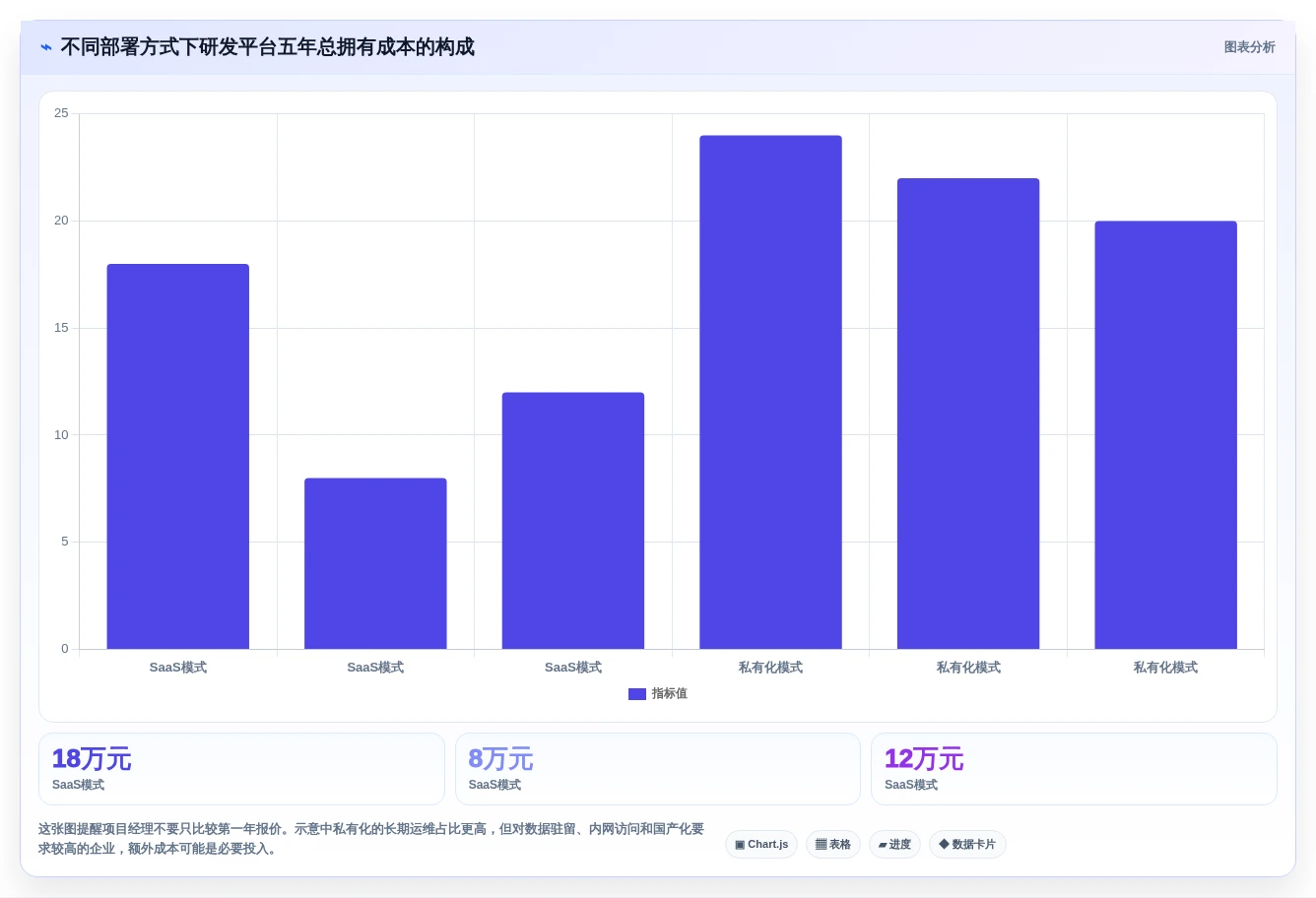Click the y-axis label 20
This screenshot has width=1316, height=898.
62,221
